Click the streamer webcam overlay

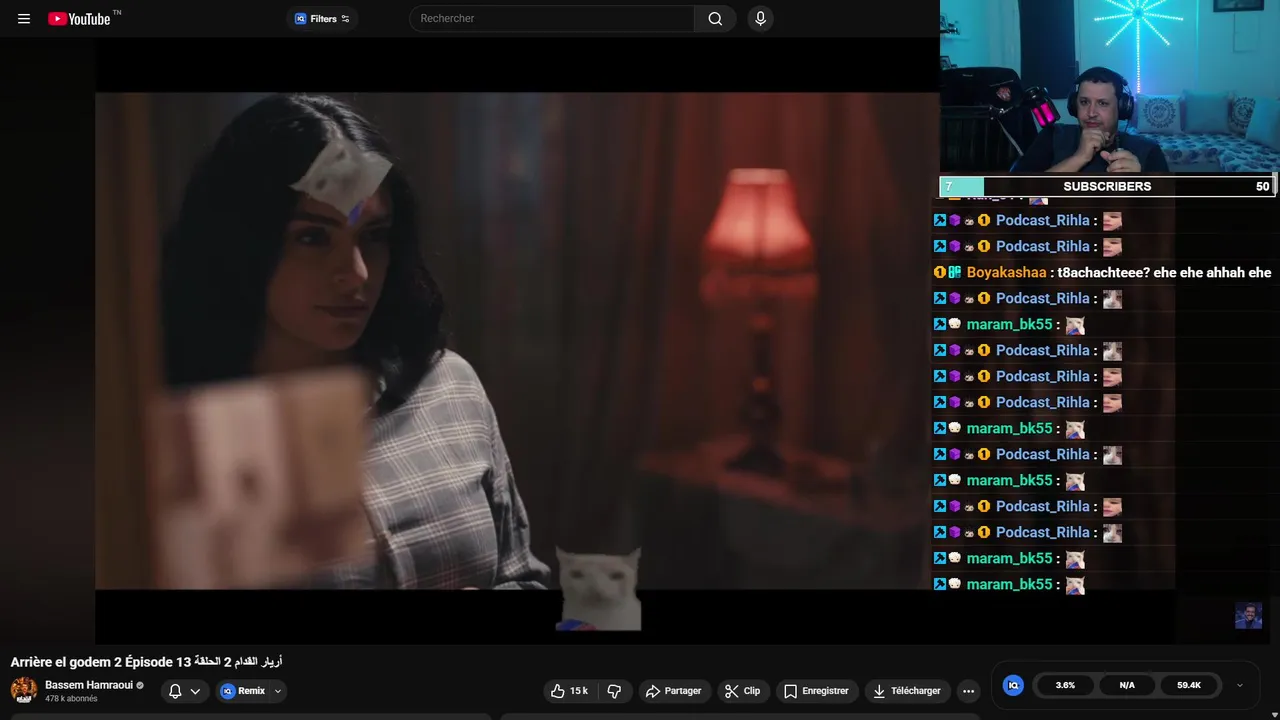point(1110,87)
